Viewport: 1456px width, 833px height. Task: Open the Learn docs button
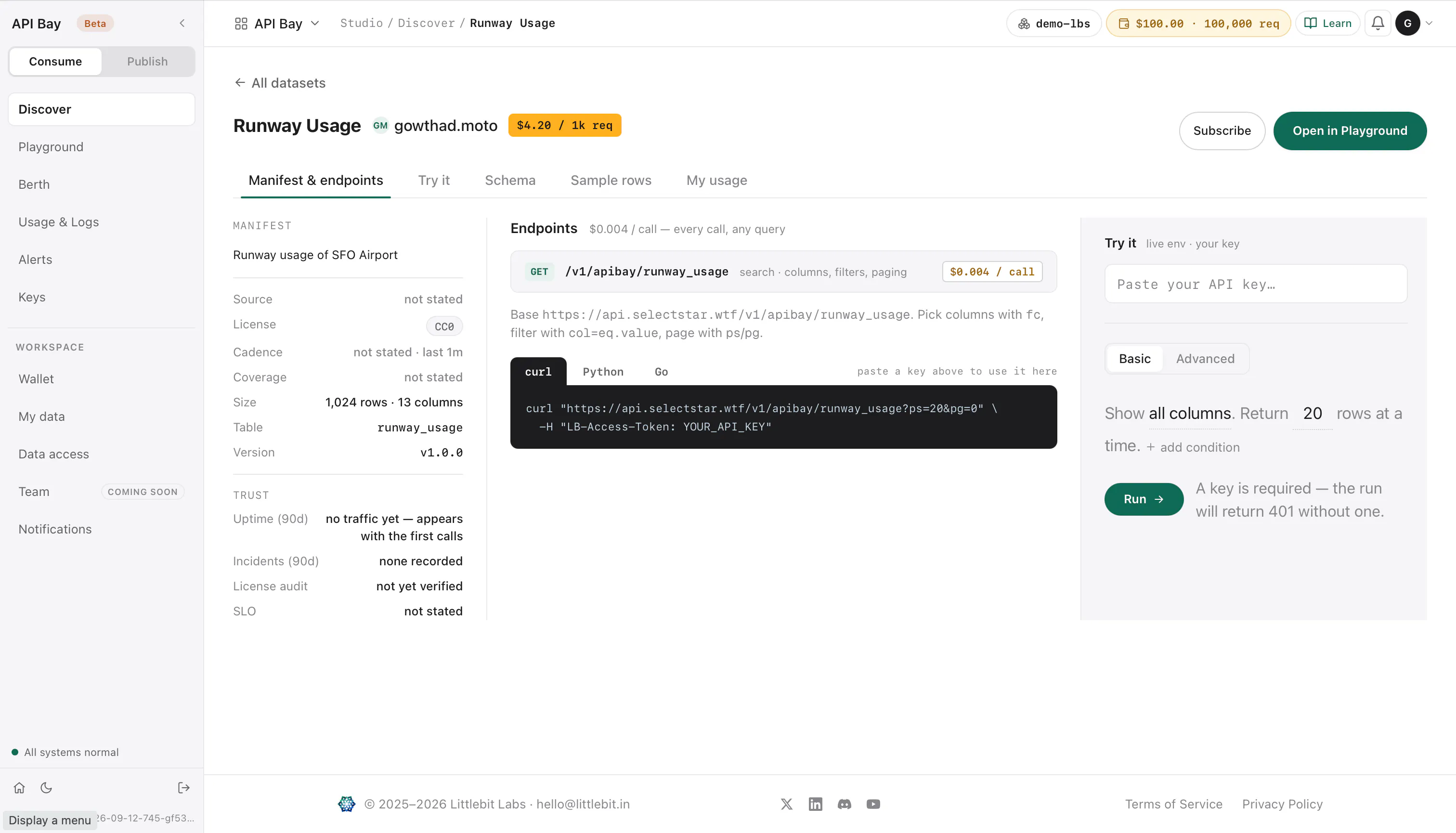point(1328,24)
